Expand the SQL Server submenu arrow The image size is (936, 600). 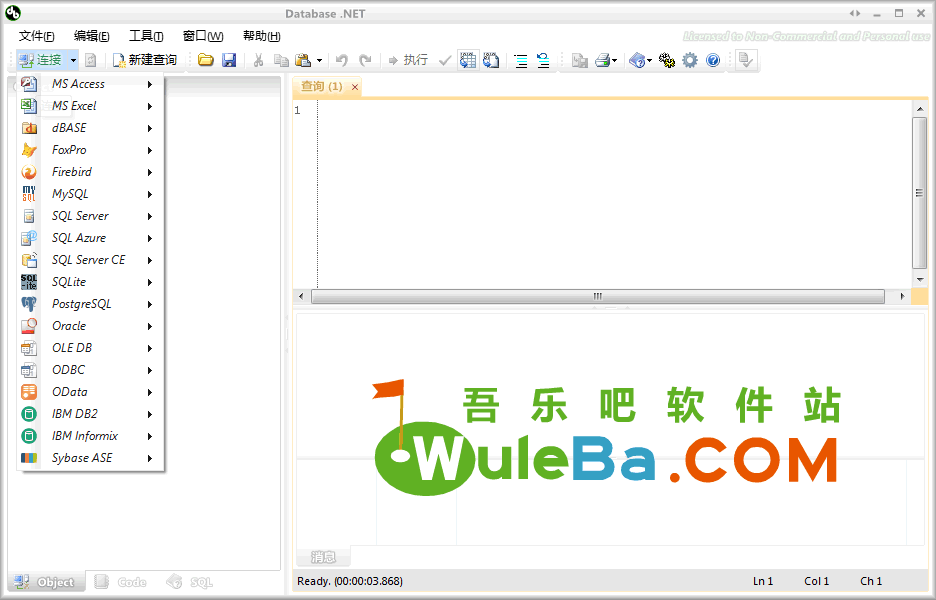tap(150, 216)
